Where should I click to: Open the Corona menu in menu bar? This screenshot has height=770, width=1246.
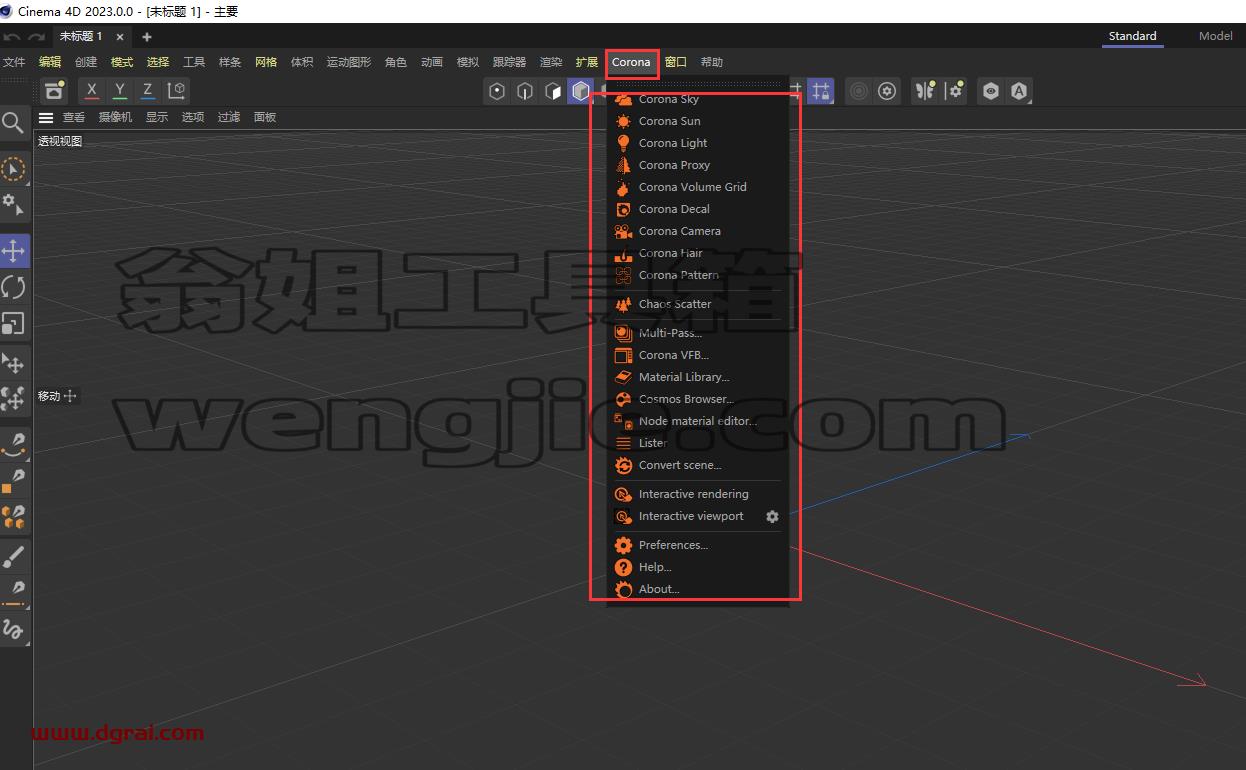[631, 62]
